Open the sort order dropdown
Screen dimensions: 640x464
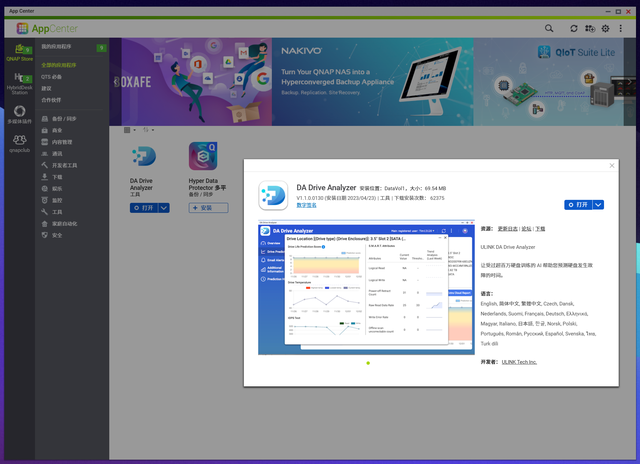(149, 130)
